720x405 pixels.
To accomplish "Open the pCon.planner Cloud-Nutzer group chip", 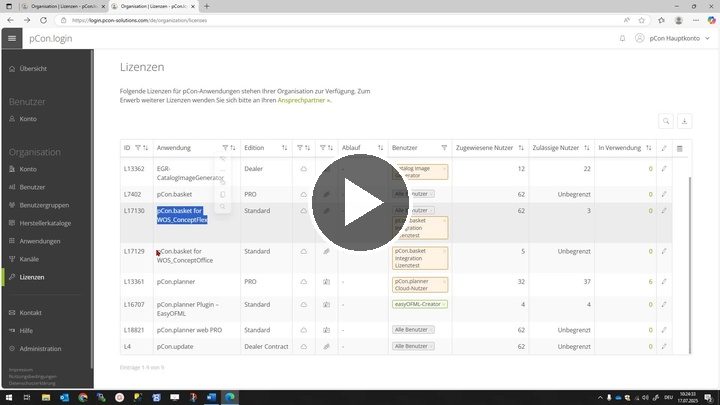I will click(420, 285).
